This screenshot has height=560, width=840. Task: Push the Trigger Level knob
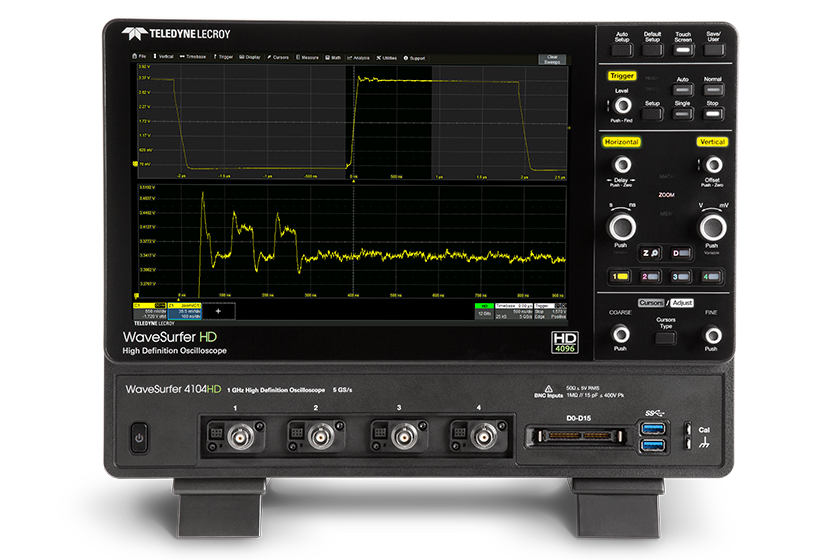tap(622, 106)
